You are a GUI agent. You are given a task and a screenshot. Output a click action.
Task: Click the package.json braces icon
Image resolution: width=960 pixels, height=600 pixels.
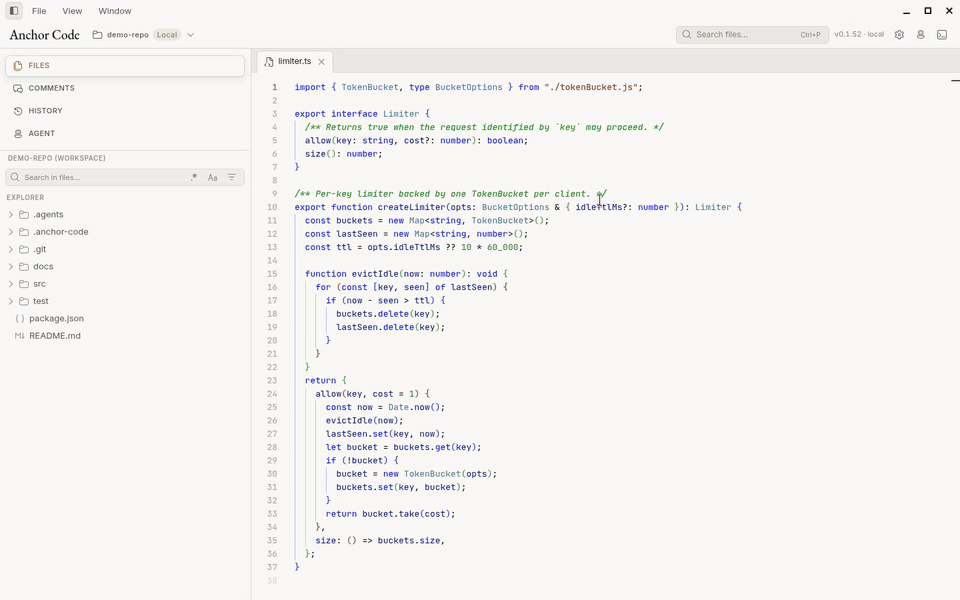[20, 318]
